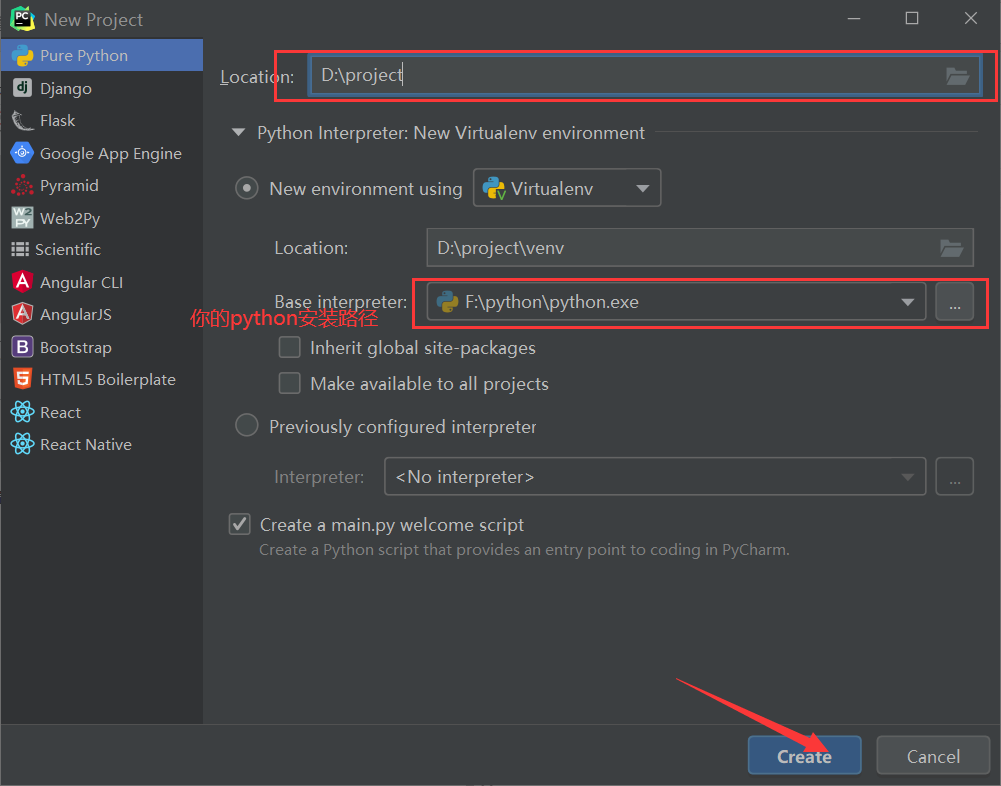Browse folder icon in venv Location field

[951, 248]
